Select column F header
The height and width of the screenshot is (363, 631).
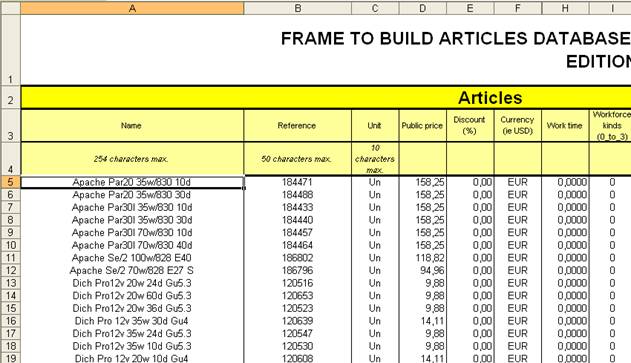(518, 8)
